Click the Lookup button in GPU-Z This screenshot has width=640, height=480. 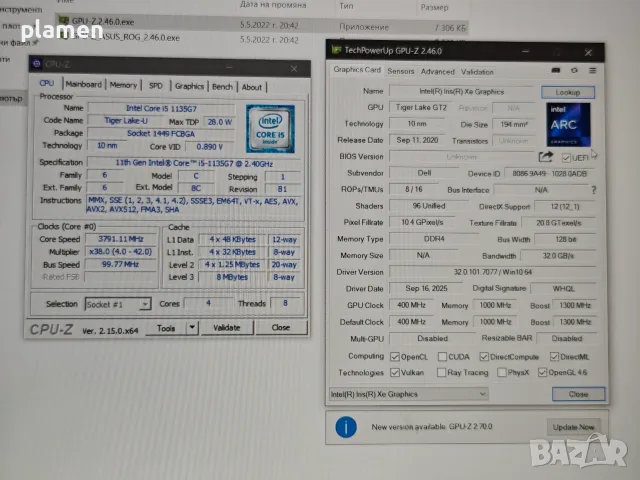click(568, 92)
